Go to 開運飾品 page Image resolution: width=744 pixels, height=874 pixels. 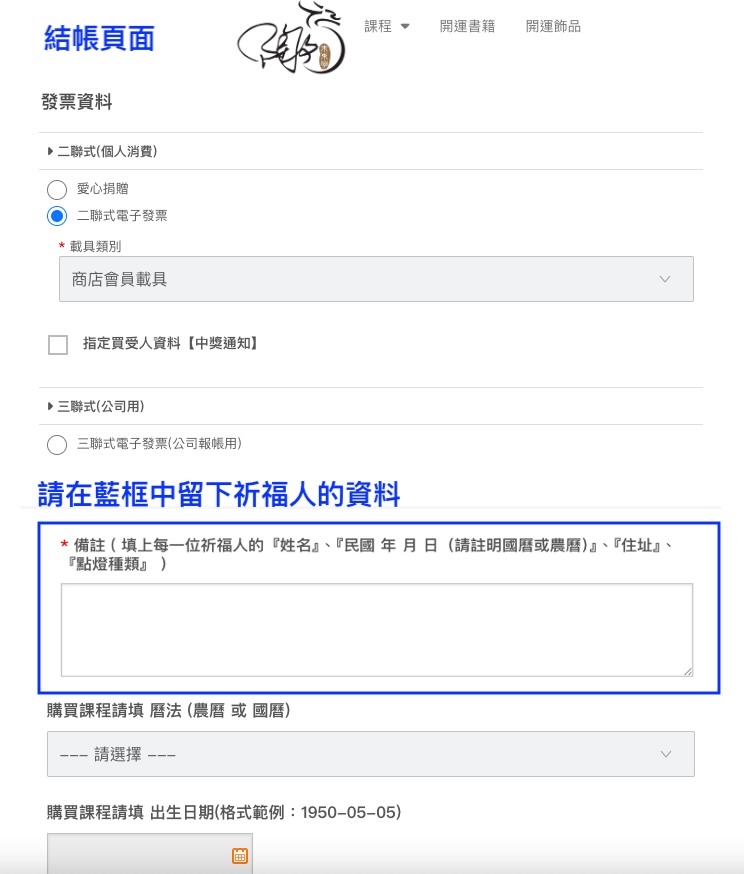tap(553, 27)
